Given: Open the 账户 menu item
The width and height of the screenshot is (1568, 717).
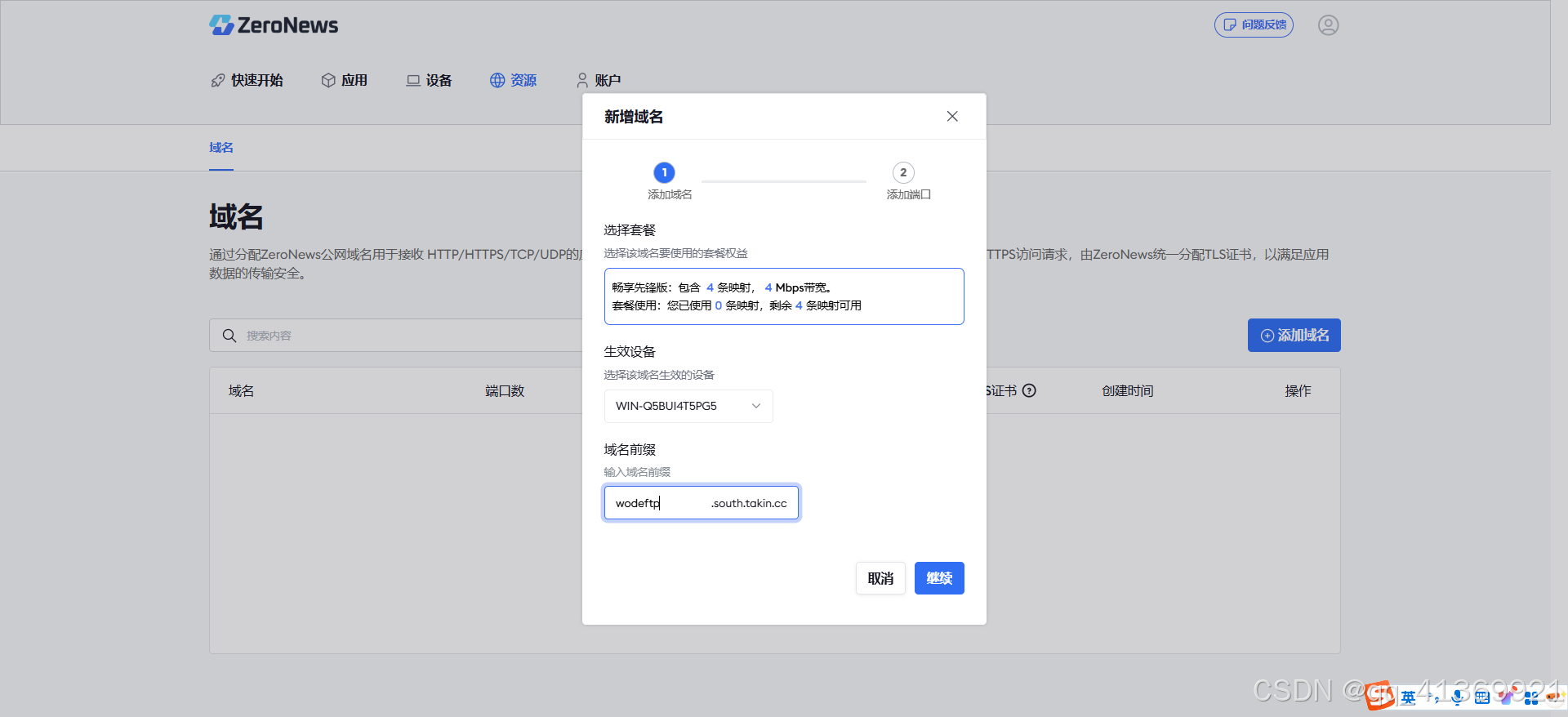Looking at the screenshot, I should 599,80.
